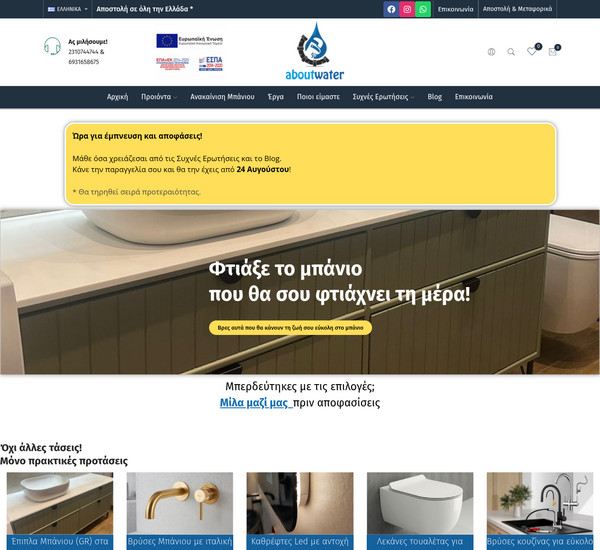The width and height of the screenshot is (600, 550).
Task: Open Καθρέφτες Led category thumbnail
Action: pyautogui.click(x=300, y=503)
